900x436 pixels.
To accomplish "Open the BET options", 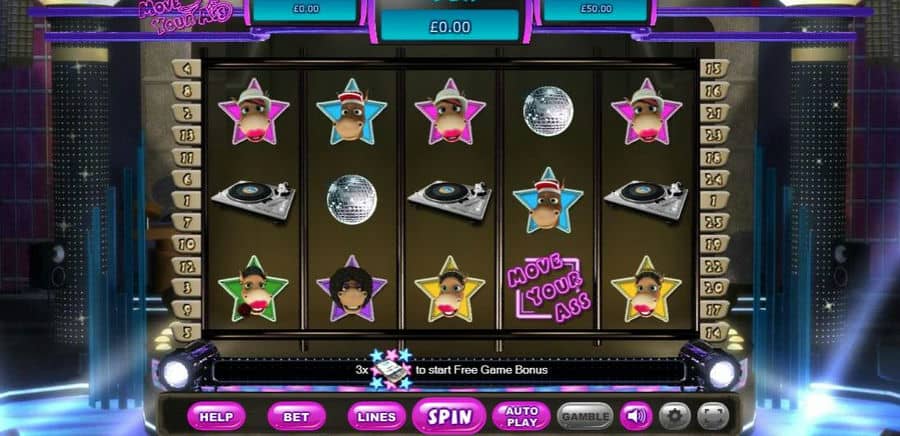I will tap(296, 416).
